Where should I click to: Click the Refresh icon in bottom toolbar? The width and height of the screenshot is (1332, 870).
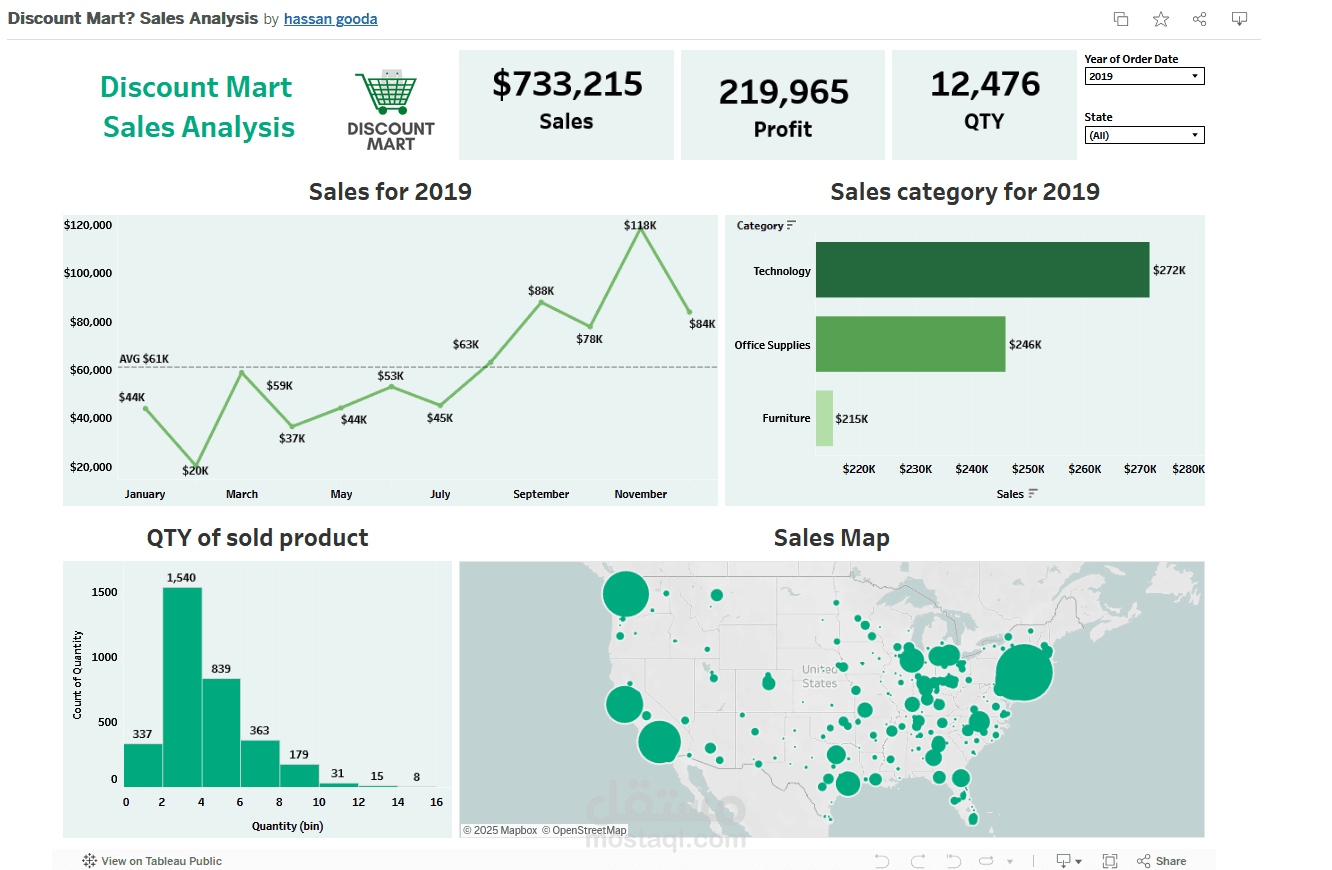[987, 861]
